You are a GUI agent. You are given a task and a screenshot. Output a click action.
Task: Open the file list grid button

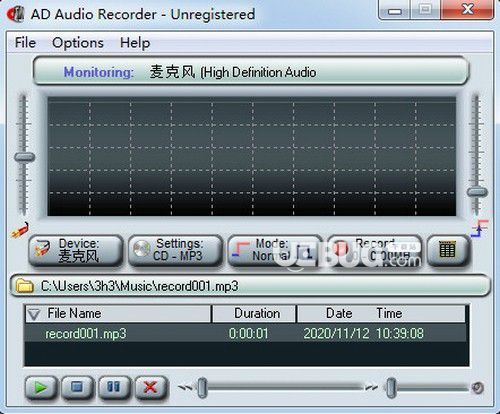(448, 251)
